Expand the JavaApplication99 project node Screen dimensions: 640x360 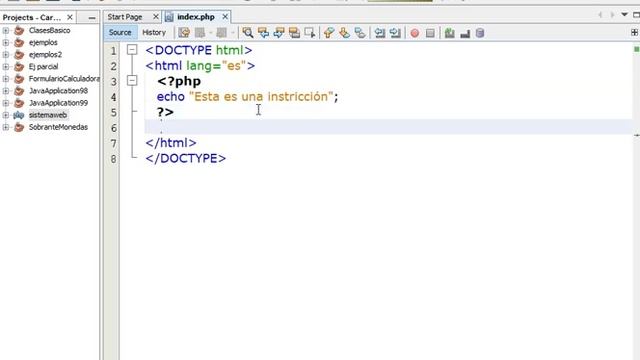[x=6, y=103]
